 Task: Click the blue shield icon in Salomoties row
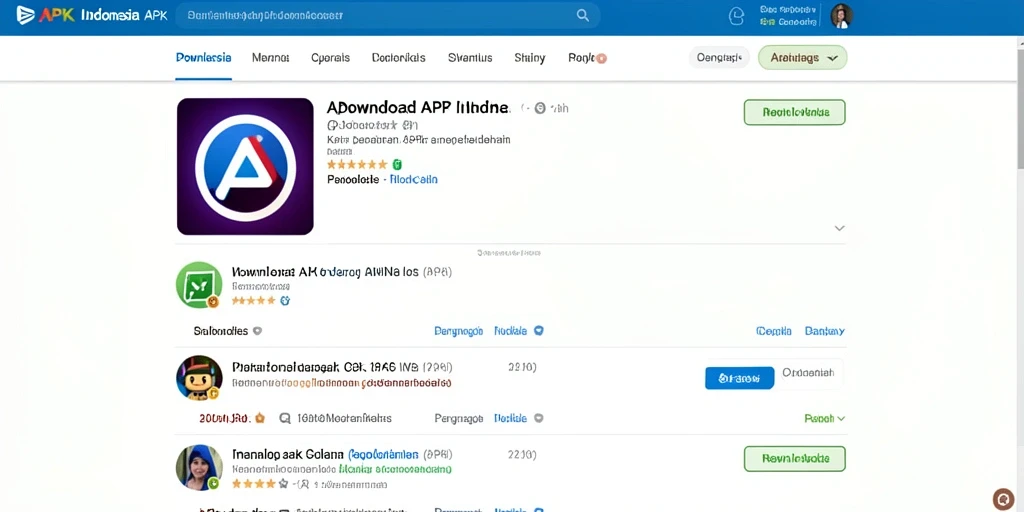tap(538, 331)
